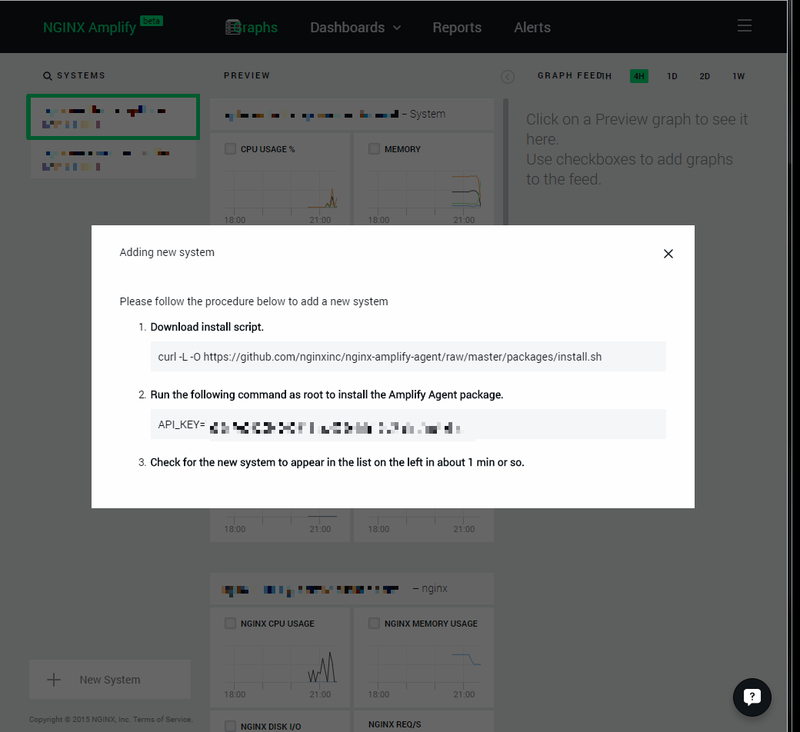
Task: Switch to the 2D time range
Action: (704, 76)
